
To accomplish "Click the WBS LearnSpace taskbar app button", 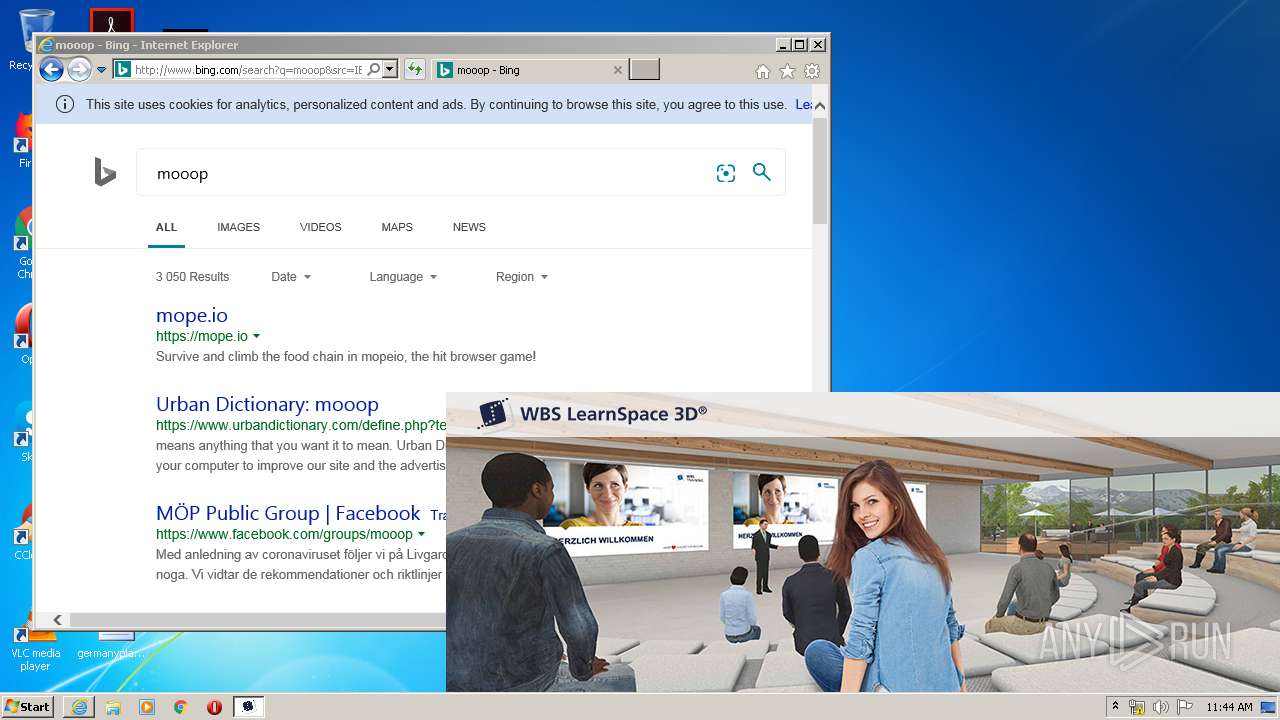I will pos(248,707).
